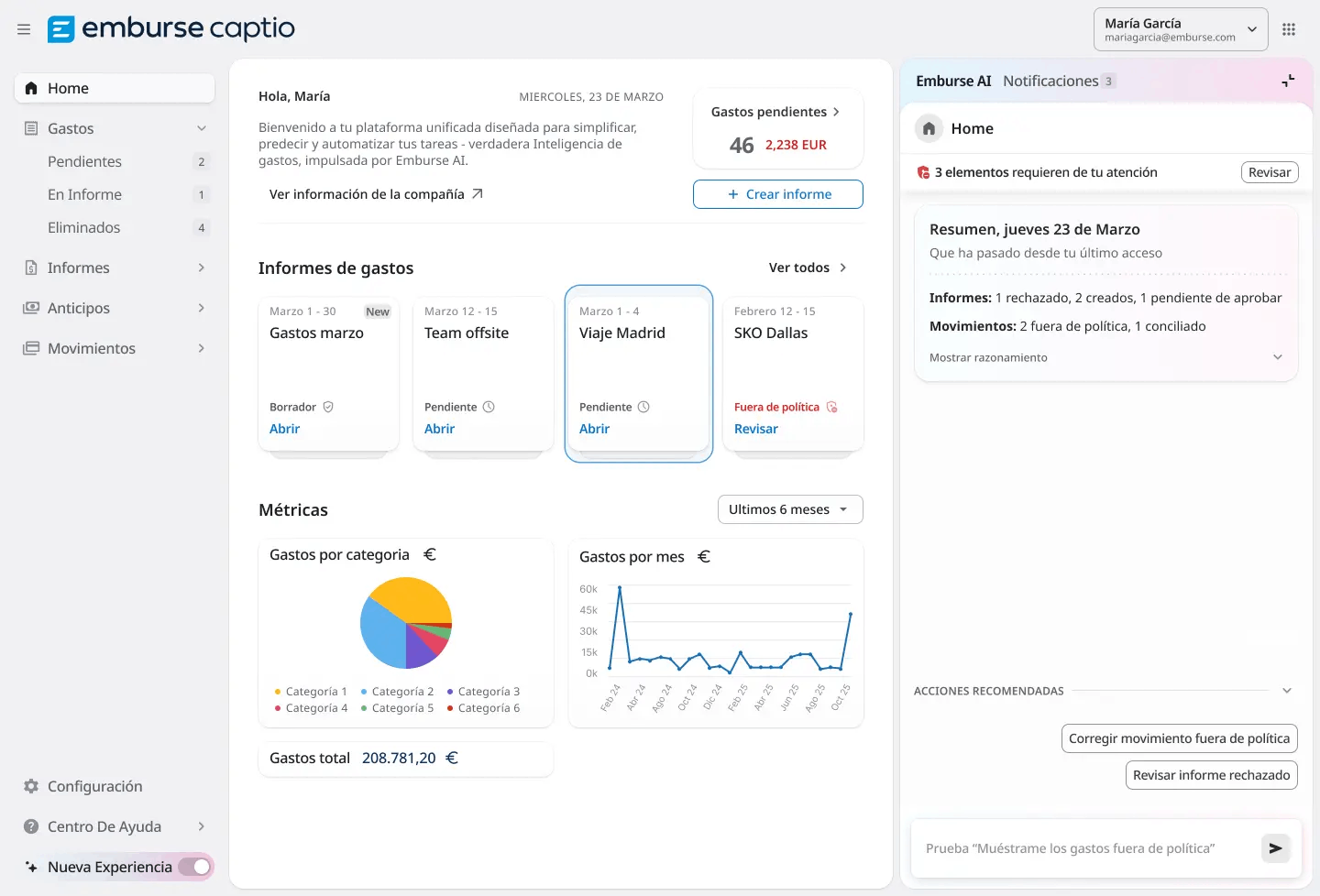
Task: Click the Informes sidebar icon
Action: [31, 268]
